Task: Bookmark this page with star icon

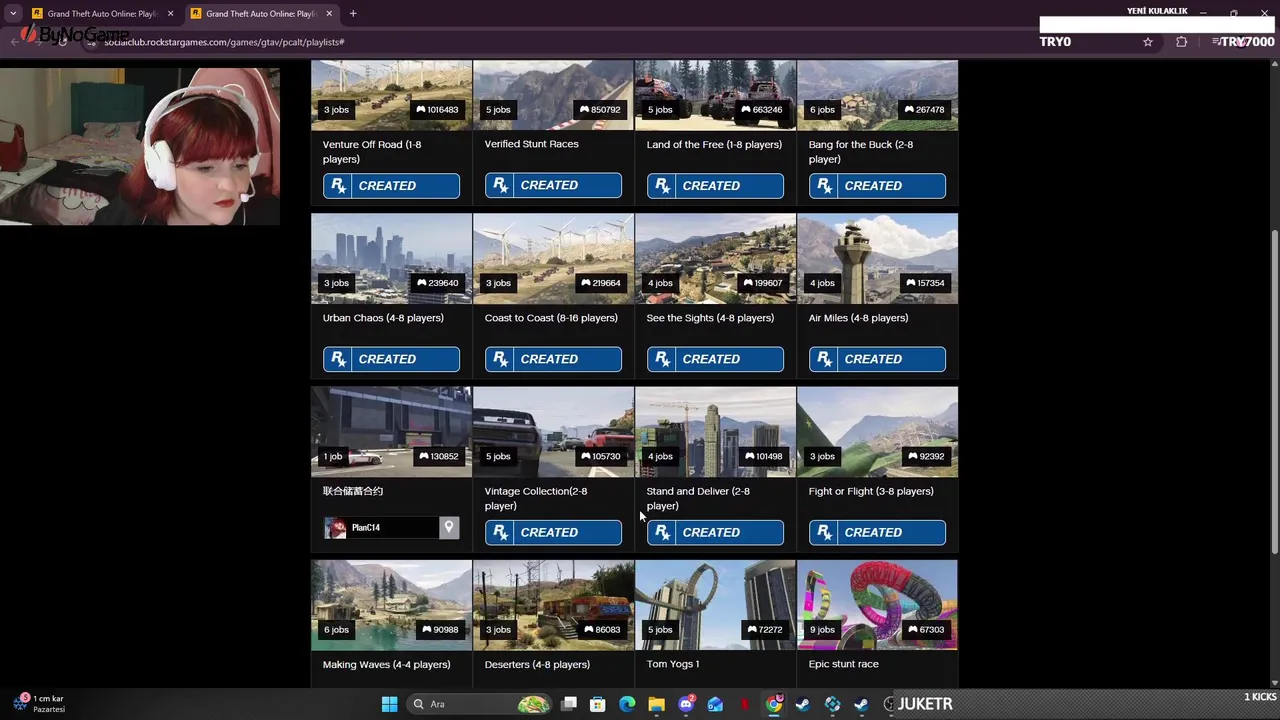Action: tap(1148, 42)
